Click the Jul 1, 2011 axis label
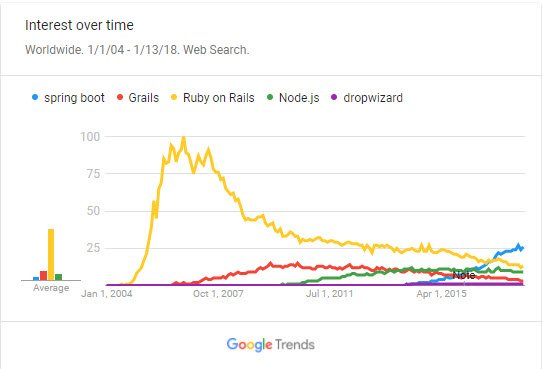 coord(329,294)
